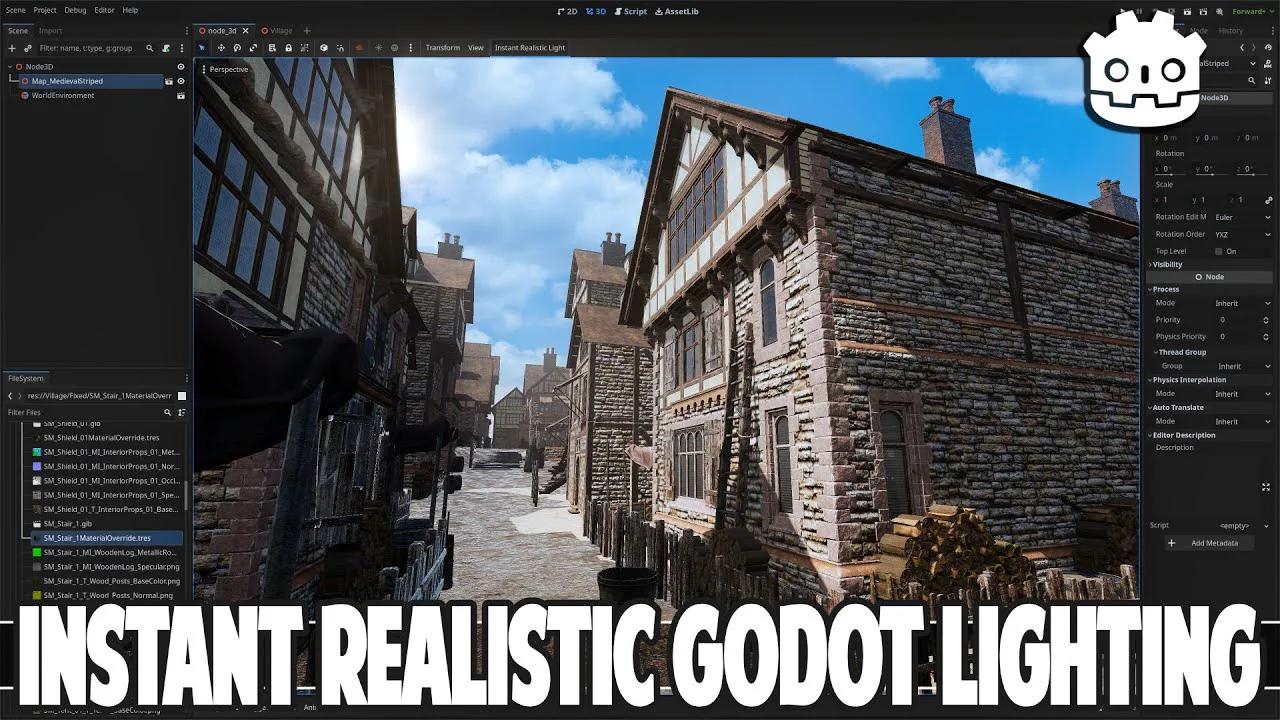The image size is (1280, 720).
Task: Select the Scale tool in the 3D toolbar
Action: (254, 47)
